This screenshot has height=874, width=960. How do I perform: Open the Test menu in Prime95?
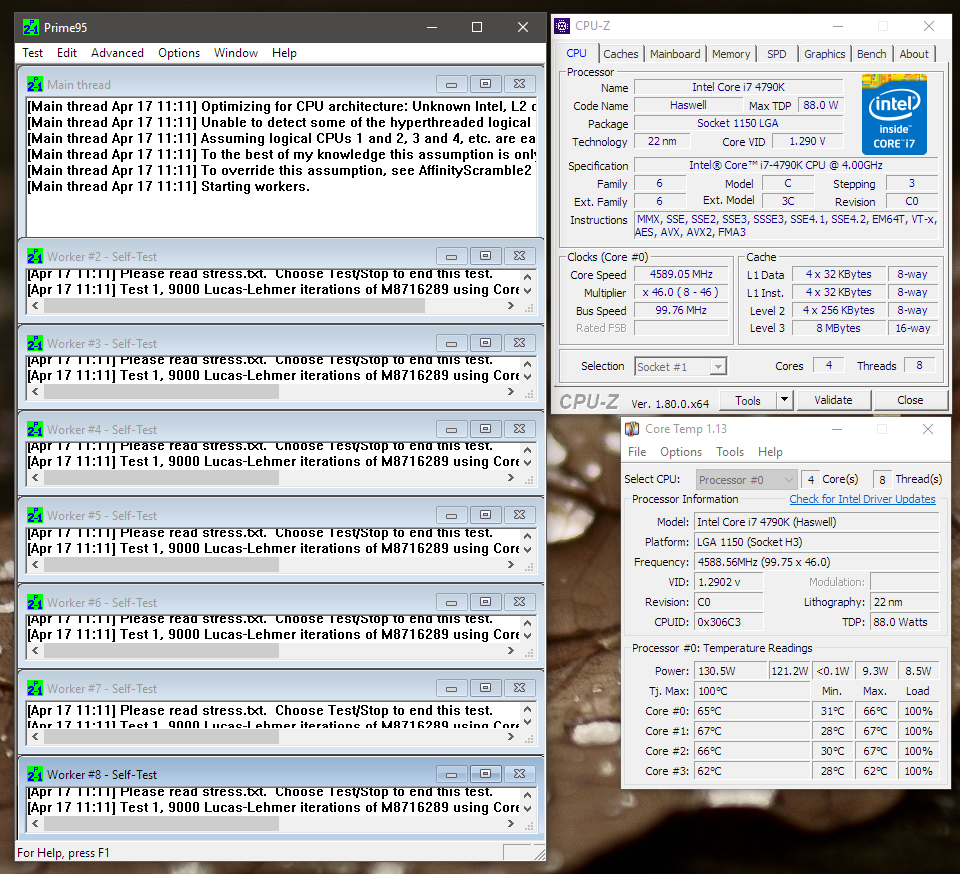[x=32, y=53]
